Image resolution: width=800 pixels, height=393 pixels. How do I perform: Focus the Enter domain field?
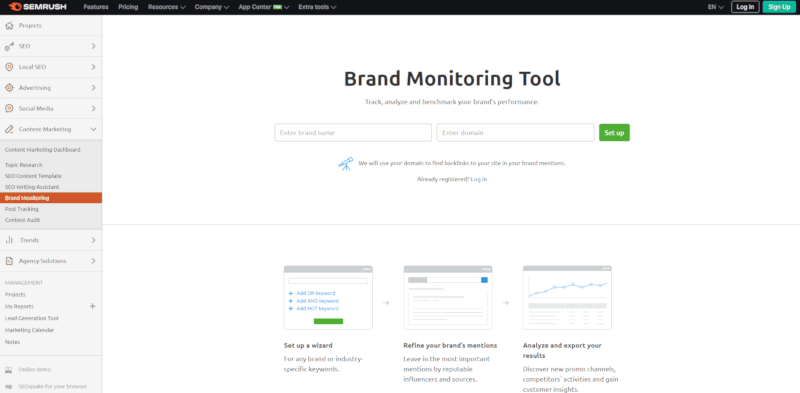pos(515,133)
